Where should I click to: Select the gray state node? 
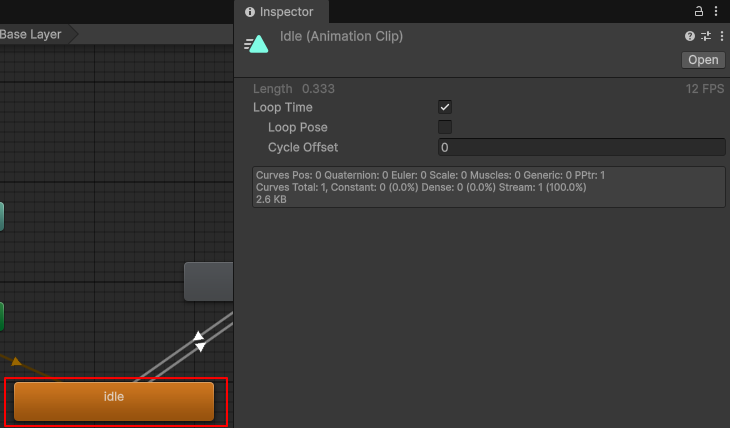(x=208, y=282)
